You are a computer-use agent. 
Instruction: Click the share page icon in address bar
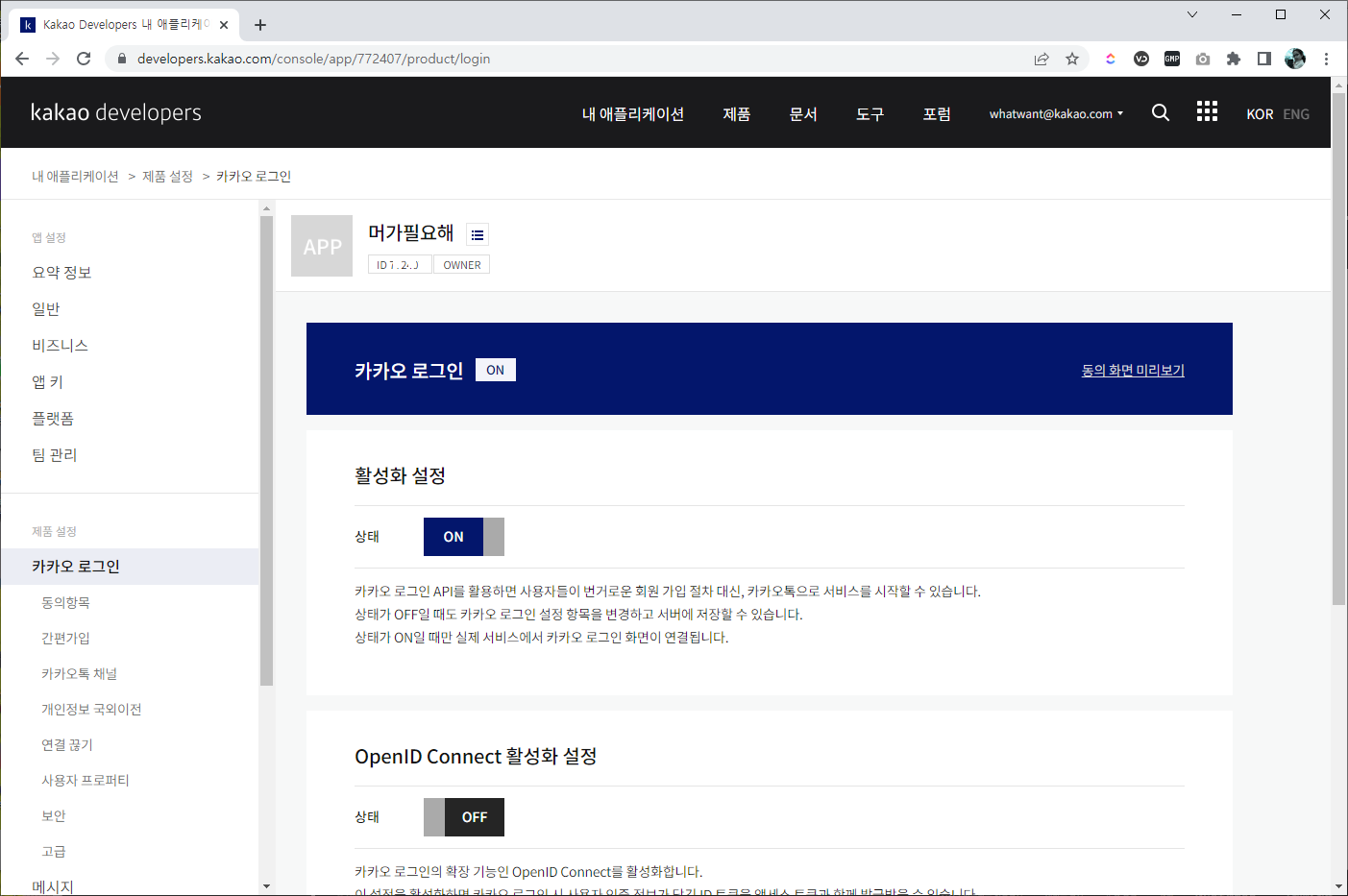(x=1042, y=59)
